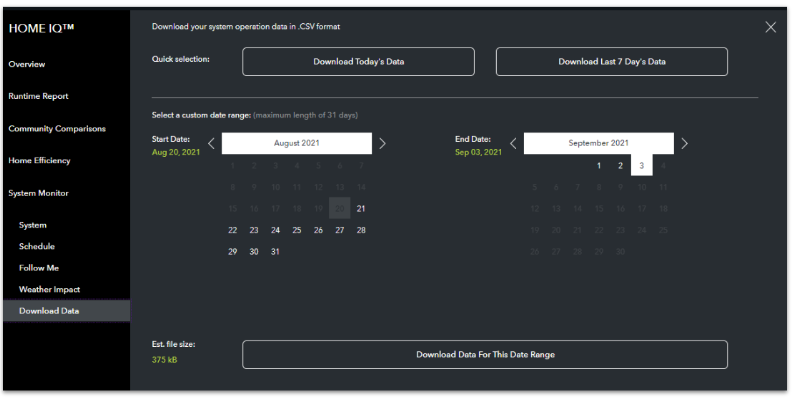This screenshot has height=398, width=795.
Task: Select August 29 in start calendar
Action: coord(233,251)
